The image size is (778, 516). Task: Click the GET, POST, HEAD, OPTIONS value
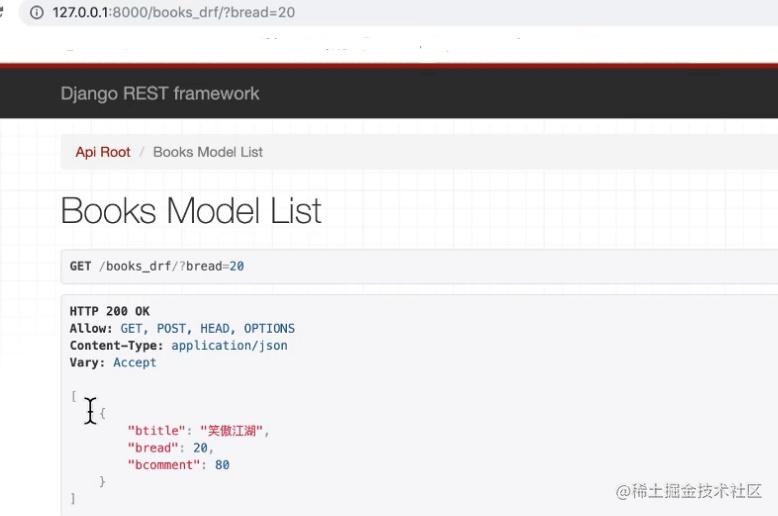coord(208,328)
